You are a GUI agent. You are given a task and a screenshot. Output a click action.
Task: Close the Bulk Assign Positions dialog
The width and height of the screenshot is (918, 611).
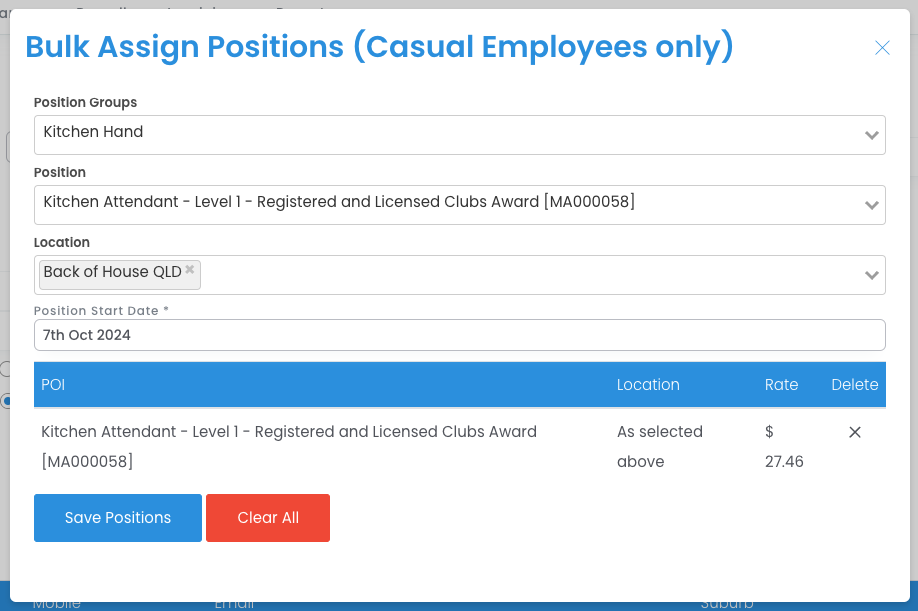(882, 48)
